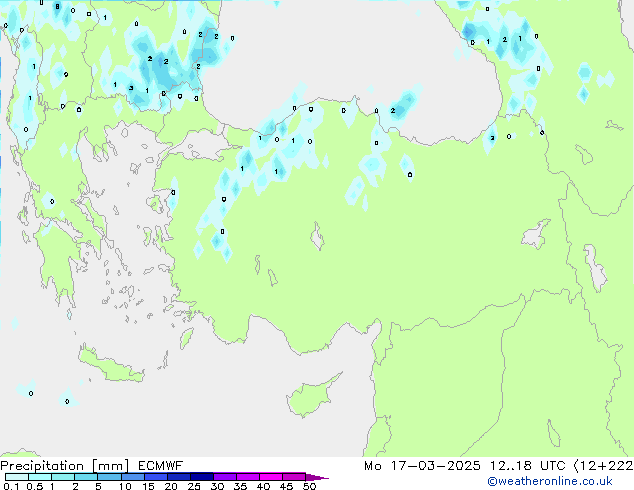Click the 30–35 mm purple legend swatch
Viewport: 634px width, 490px height.
(x=224, y=477)
